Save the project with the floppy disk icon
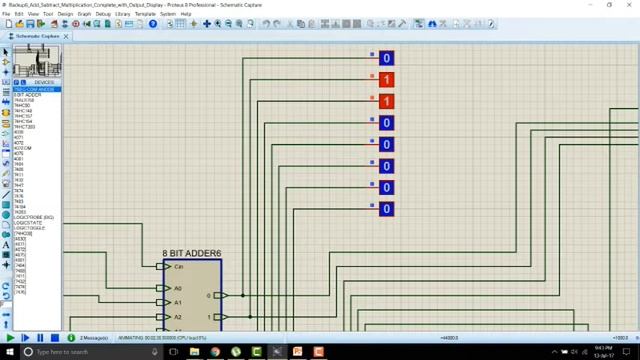 pyautogui.click(x=30, y=24)
